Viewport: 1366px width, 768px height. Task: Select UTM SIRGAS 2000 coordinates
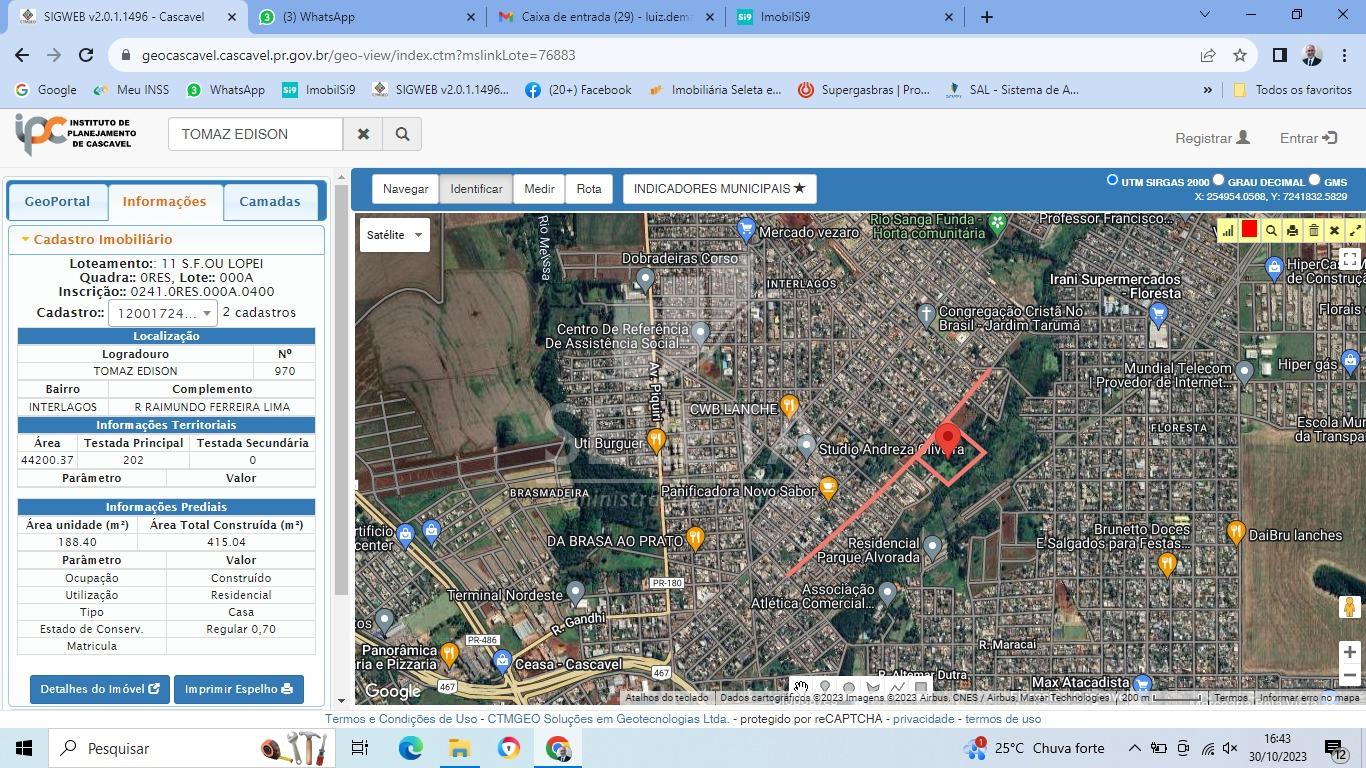click(x=1112, y=180)
